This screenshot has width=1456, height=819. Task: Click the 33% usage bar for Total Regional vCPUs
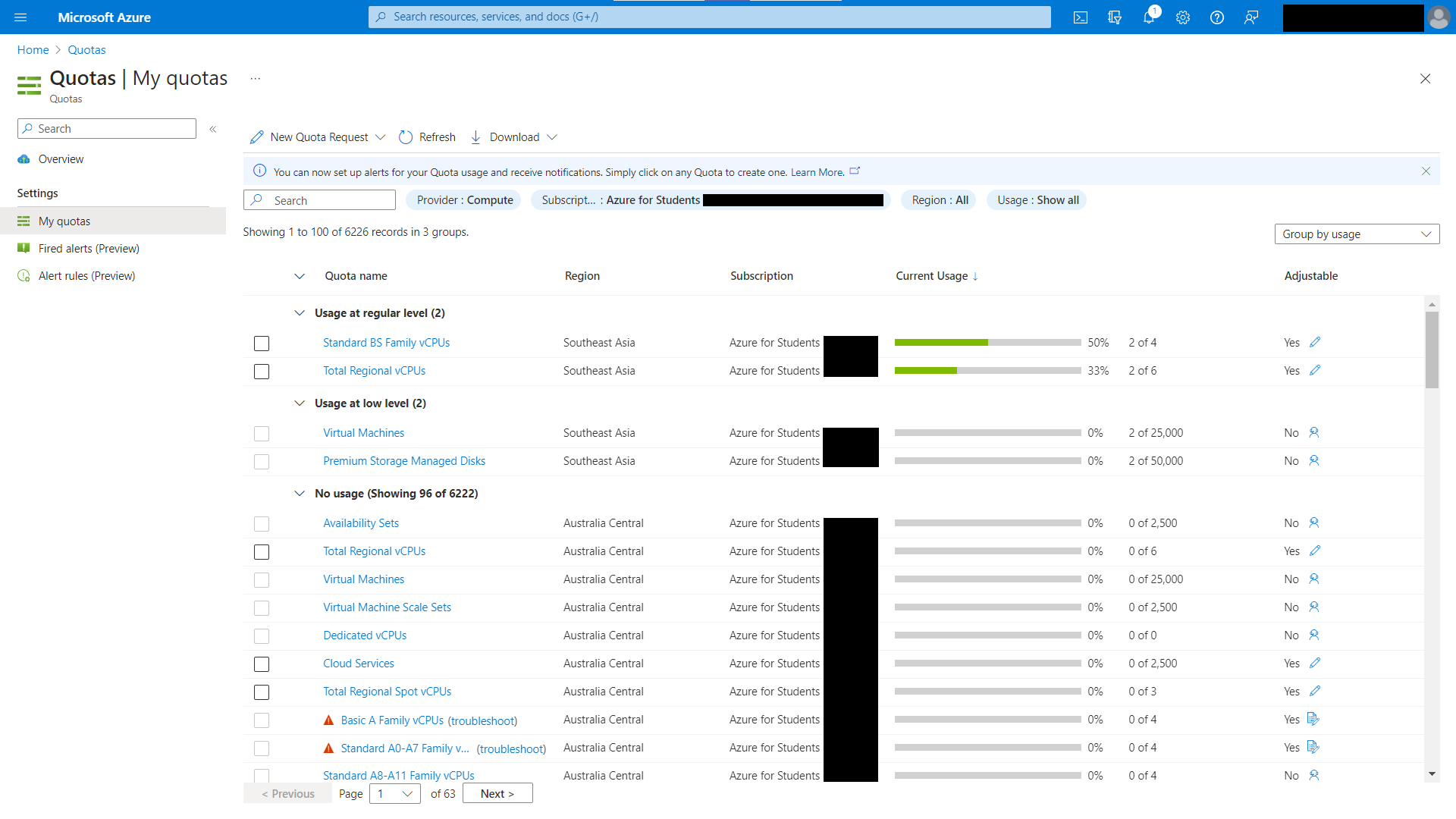pyautogui.click(x=988, y=371)
